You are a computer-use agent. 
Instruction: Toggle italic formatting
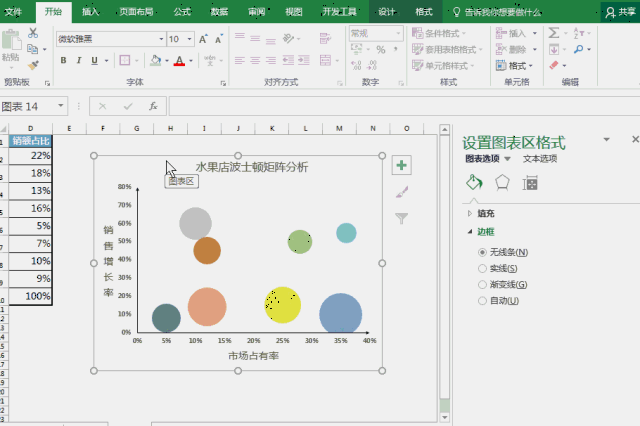point(79,60)
